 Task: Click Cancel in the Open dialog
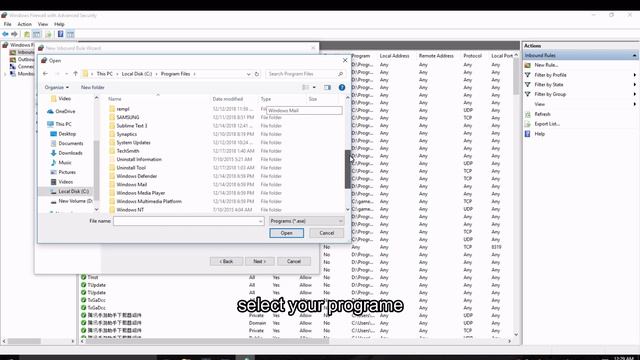point(327,233)
